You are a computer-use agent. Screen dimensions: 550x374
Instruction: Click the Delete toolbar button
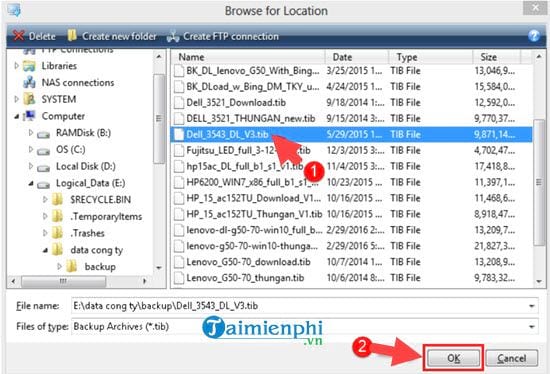pos(34,36)
